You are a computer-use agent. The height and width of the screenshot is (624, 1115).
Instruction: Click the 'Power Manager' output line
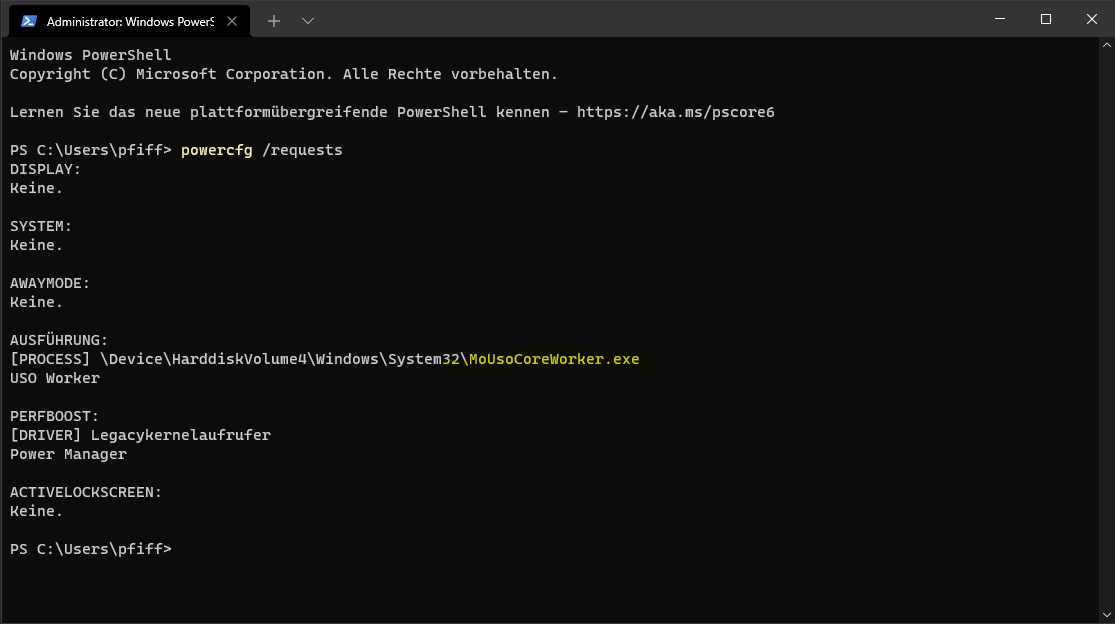68,454
